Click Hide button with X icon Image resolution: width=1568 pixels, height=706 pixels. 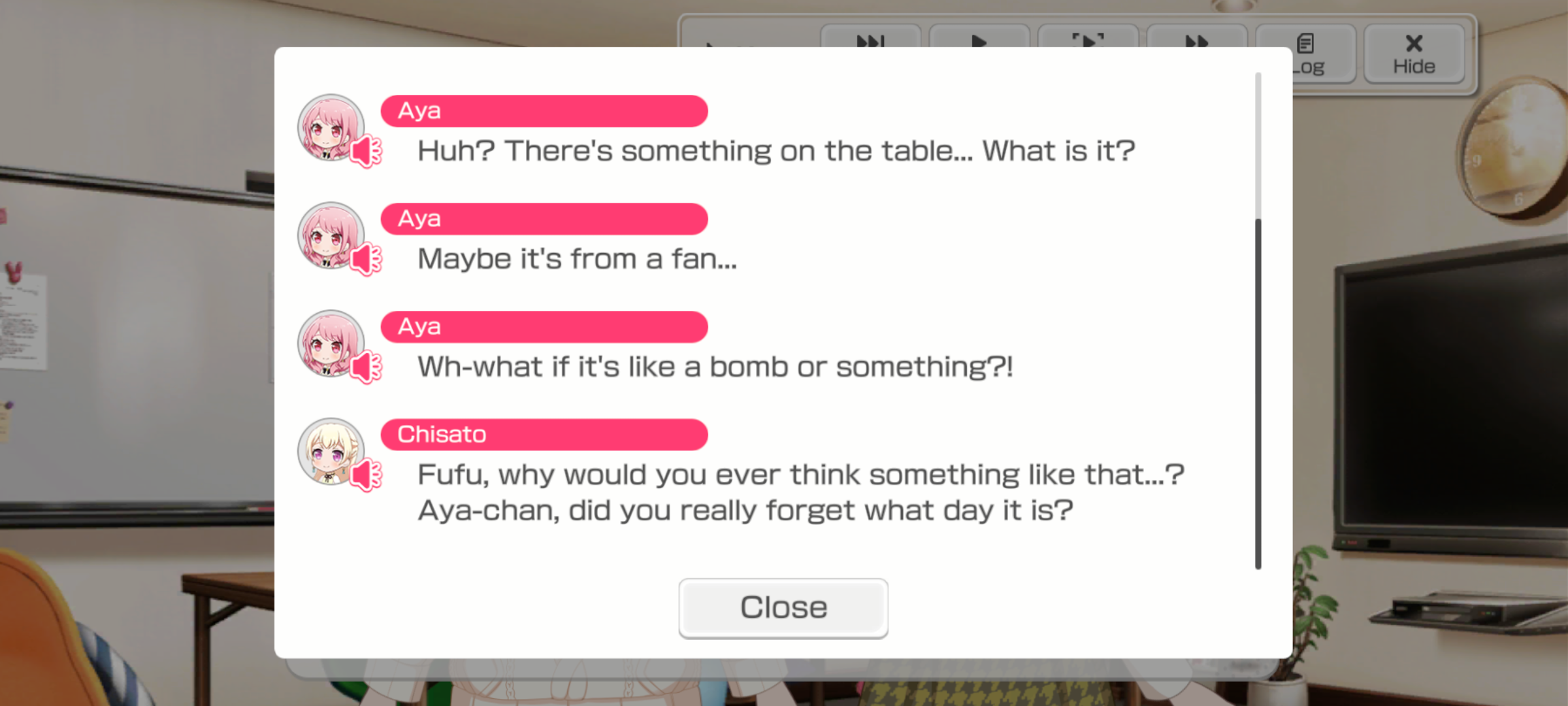[x=1414, y=54]
